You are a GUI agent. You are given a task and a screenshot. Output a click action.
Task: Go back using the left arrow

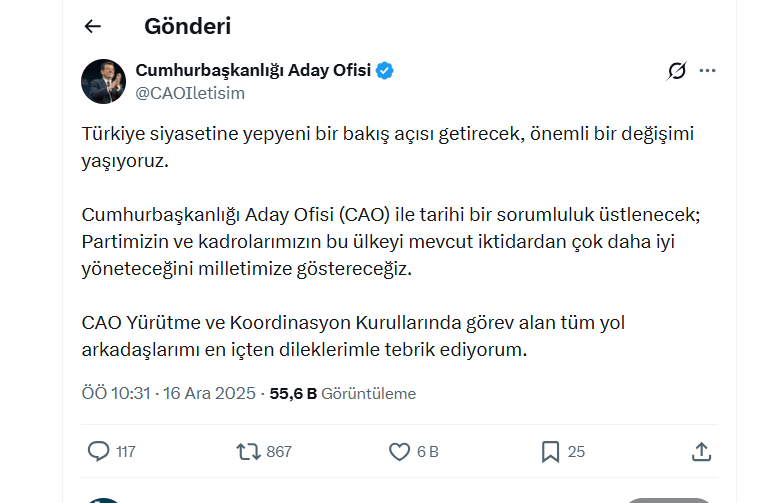93,26
